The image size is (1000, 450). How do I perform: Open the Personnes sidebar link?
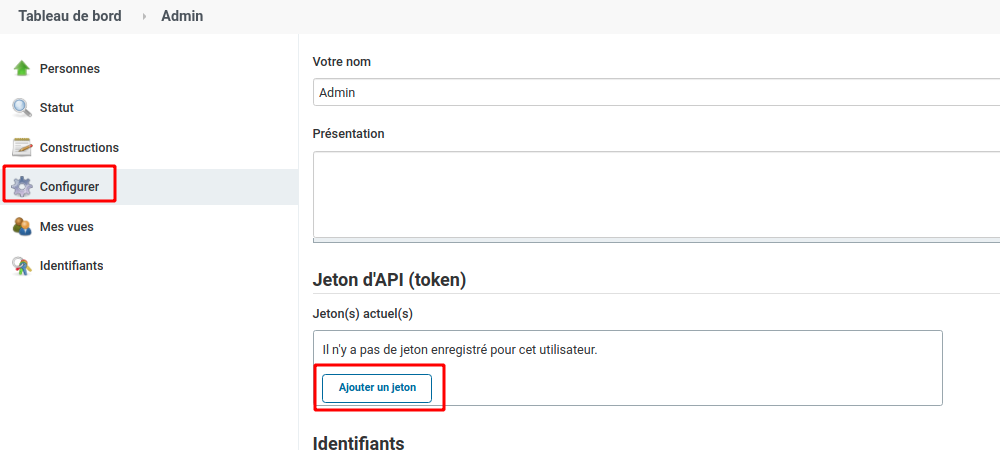click(70, 69)
